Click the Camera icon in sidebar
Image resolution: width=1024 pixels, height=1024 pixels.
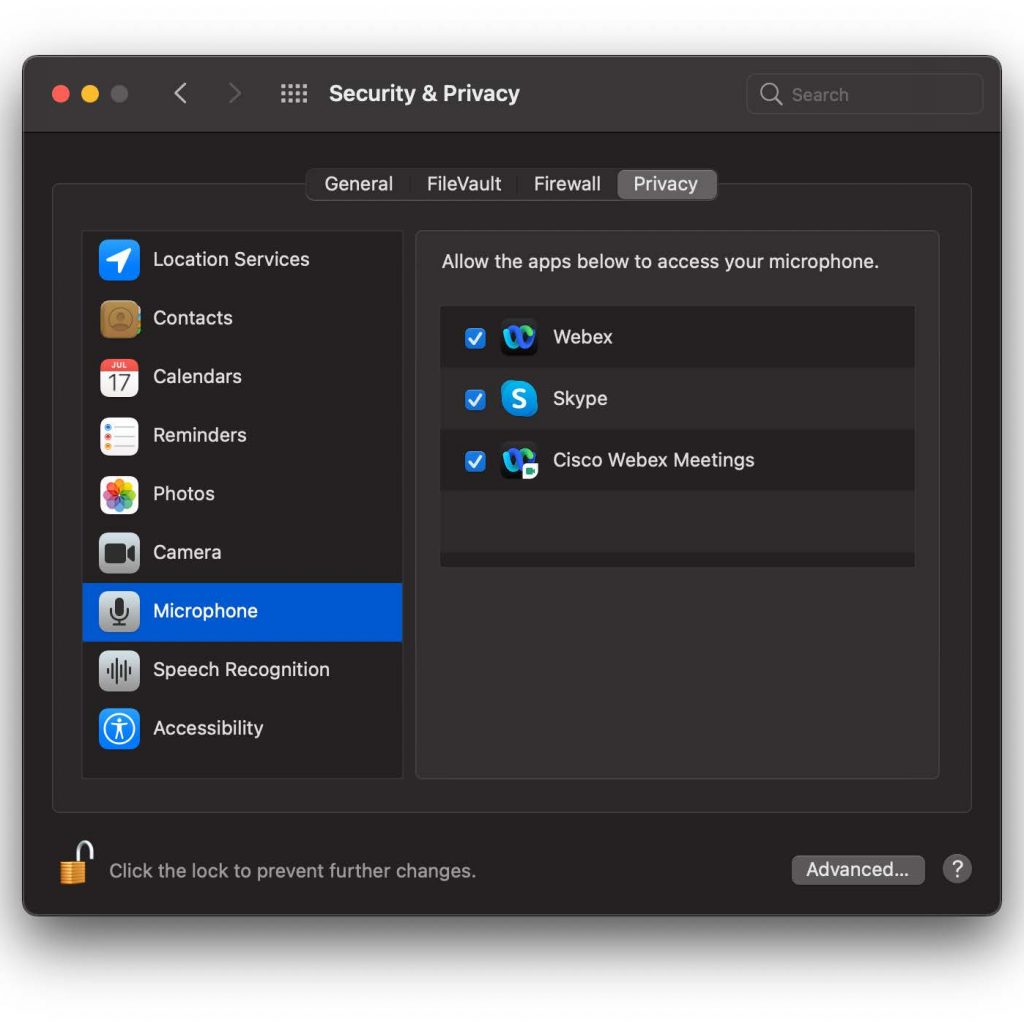(119, 553)
